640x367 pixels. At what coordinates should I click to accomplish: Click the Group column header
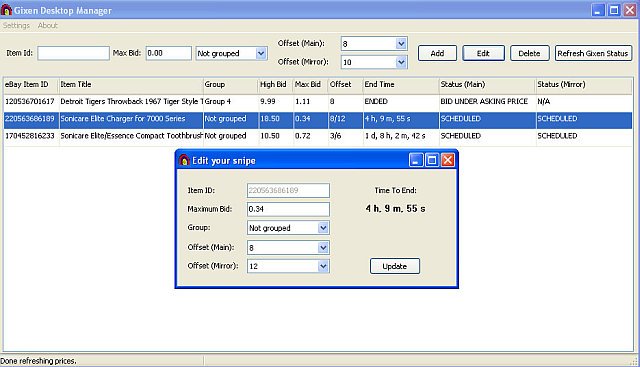click(x=231, y=85)
